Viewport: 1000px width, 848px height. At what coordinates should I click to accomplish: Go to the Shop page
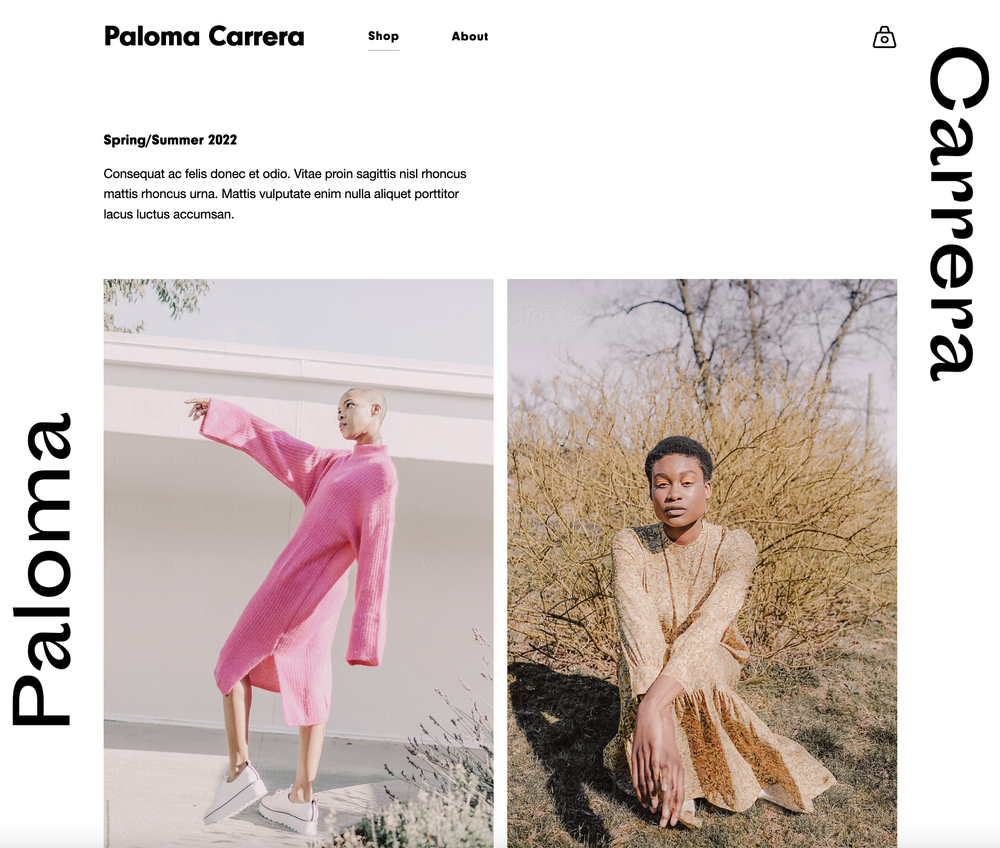pos(383,36)
